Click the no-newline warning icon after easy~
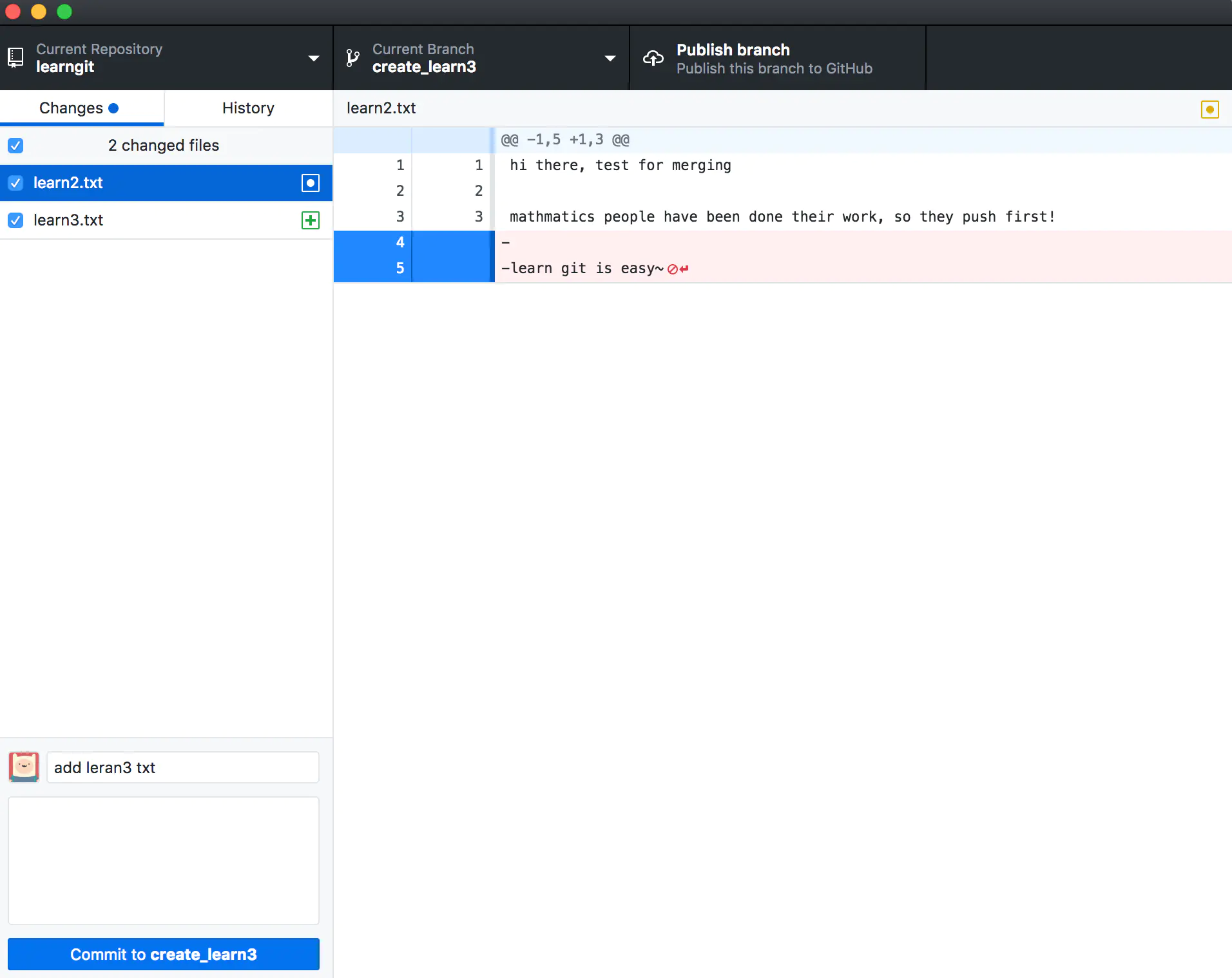The height and width of the screenshot is (978, 1232). tap(677, 269)
